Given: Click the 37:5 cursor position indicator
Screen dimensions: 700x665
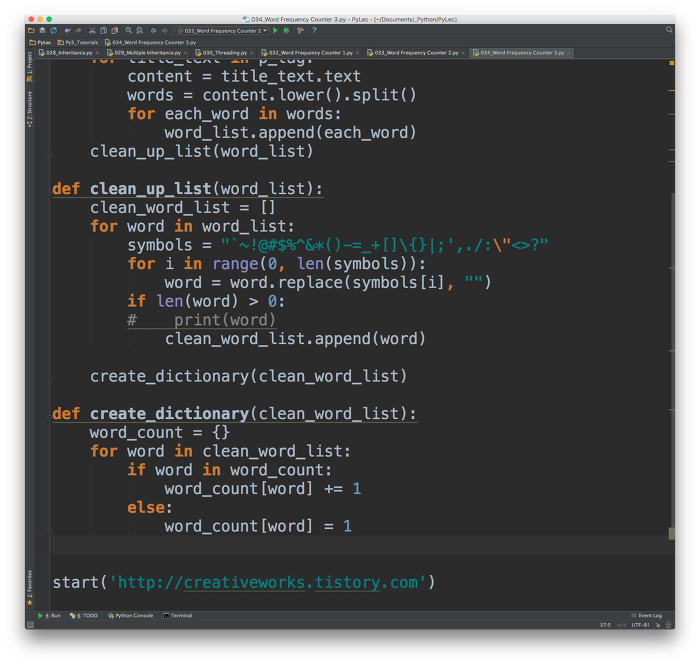Looking at the screenshot, I should pos(605,625).
